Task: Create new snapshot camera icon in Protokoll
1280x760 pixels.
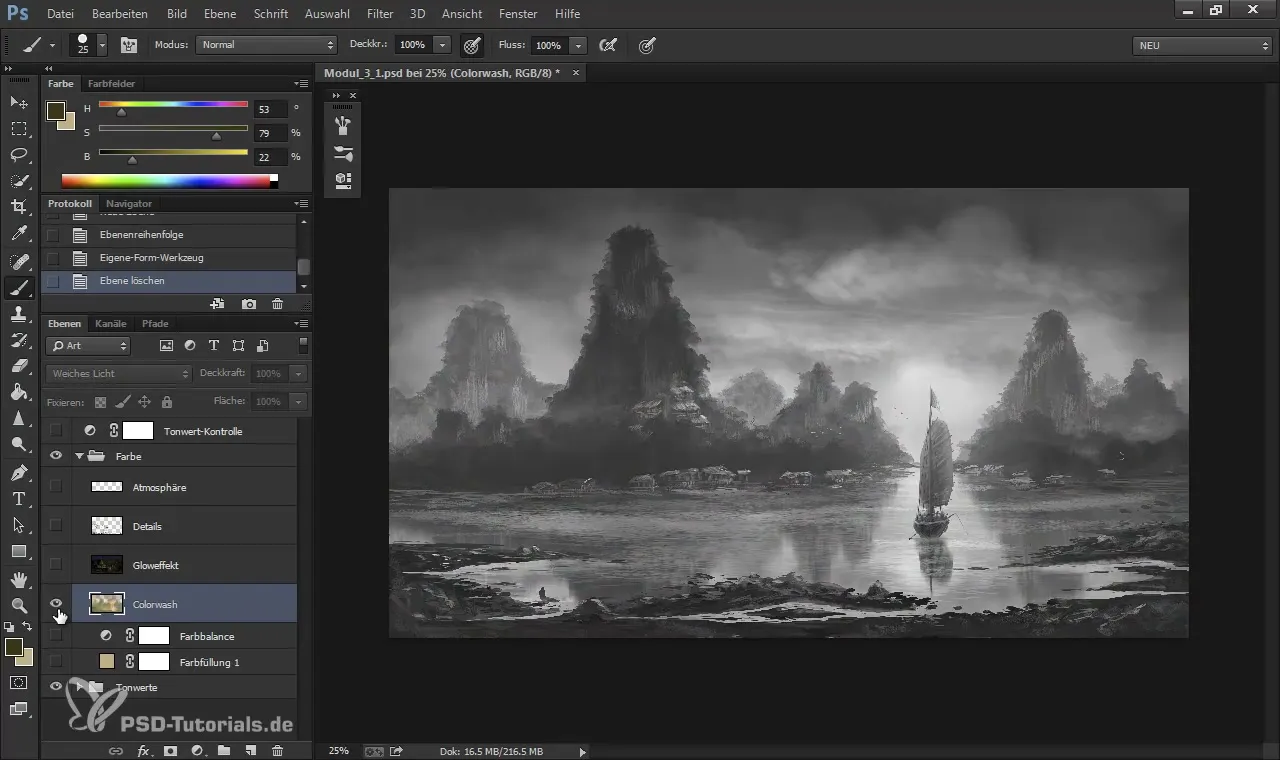Action: click(249, 303)
